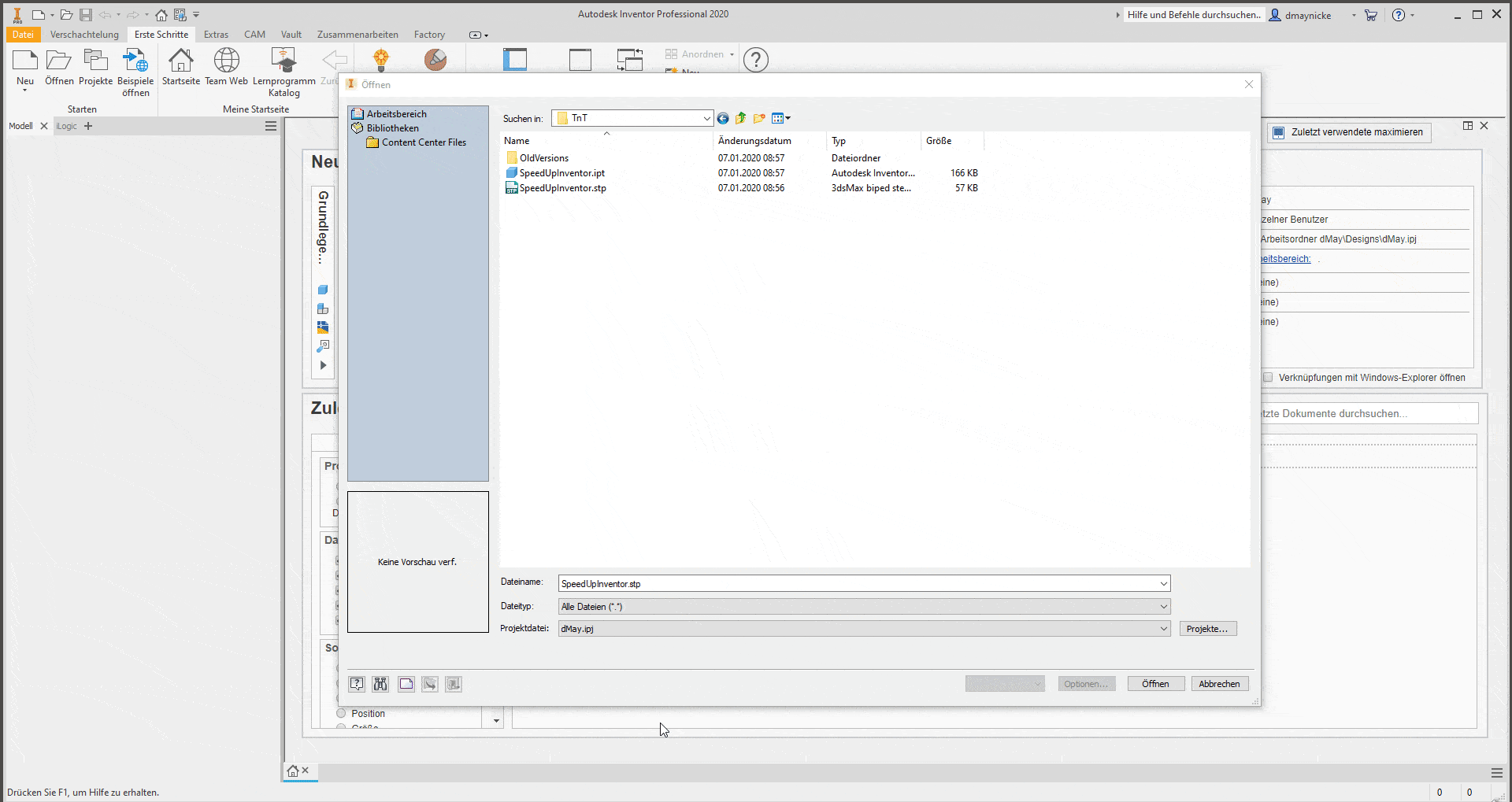The width and height of the screenshot is (1512, 802).
Task: Click the Projekte... button
Action: [x=1207, y=629]
